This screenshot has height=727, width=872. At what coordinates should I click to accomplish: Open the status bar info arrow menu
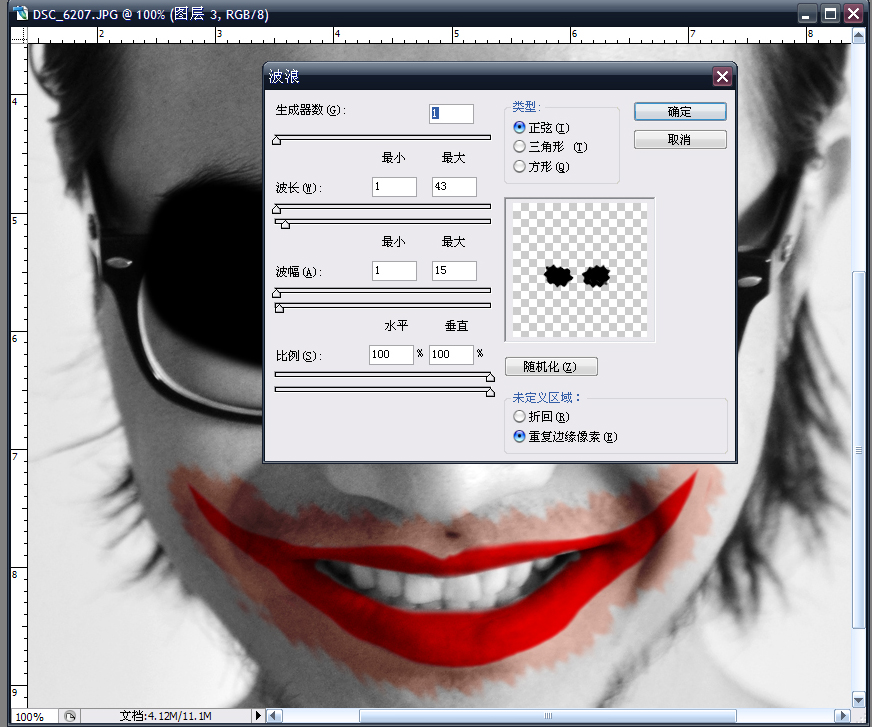click(x=257, y=716)
